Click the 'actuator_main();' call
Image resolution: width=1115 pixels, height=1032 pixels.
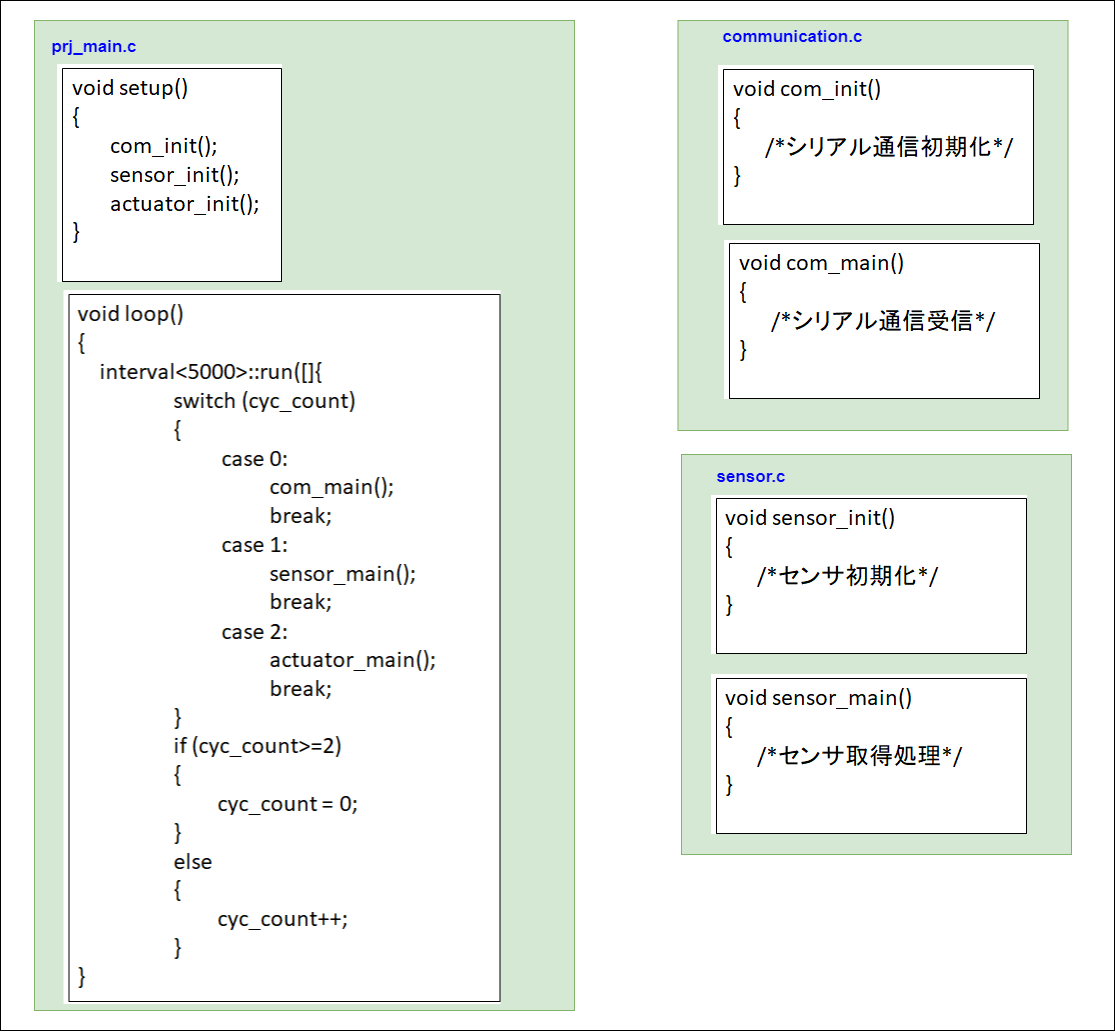[353, 660]
